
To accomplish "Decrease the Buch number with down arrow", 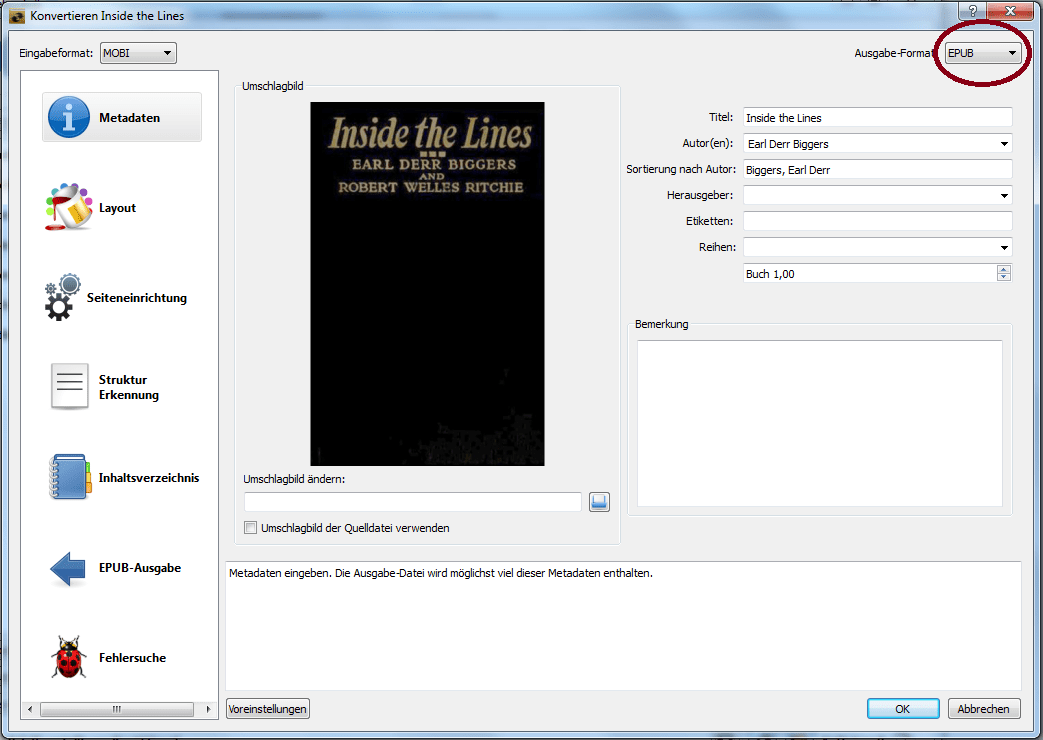I will pyautogui.click(x=1004, y=277).
